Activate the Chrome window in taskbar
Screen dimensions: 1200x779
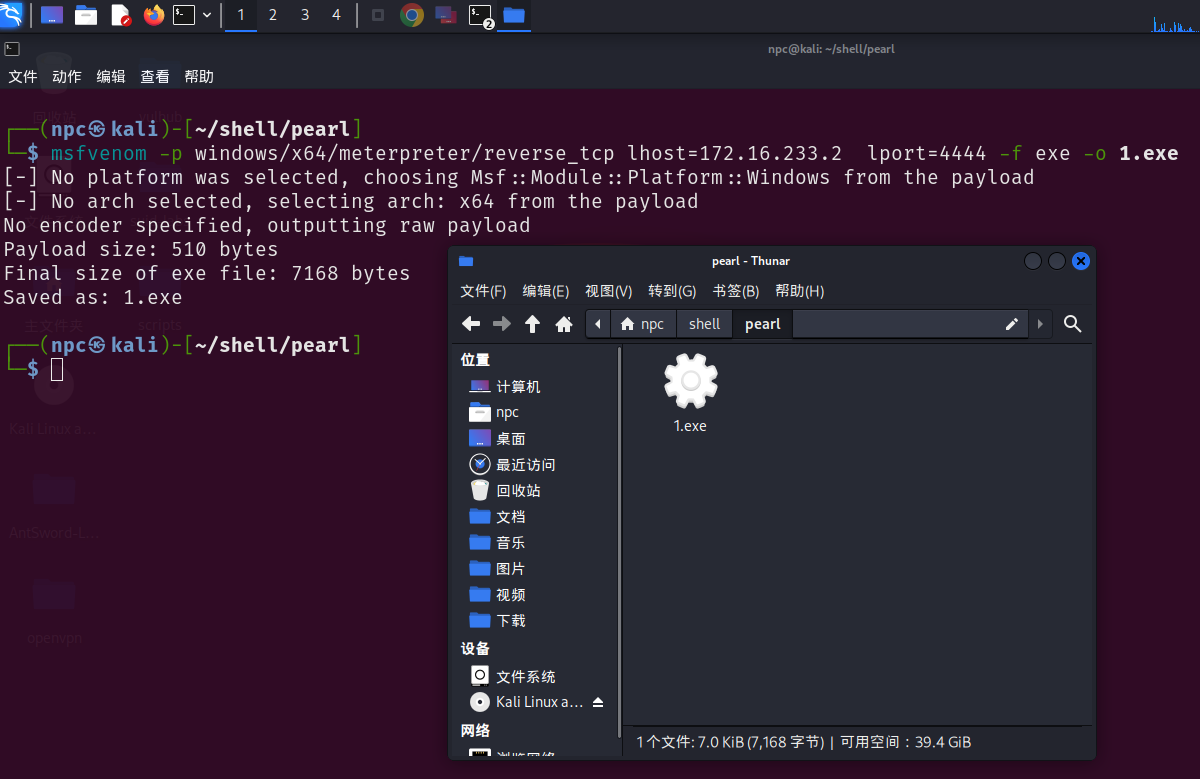pyautogui.click(x=412, y=15)
